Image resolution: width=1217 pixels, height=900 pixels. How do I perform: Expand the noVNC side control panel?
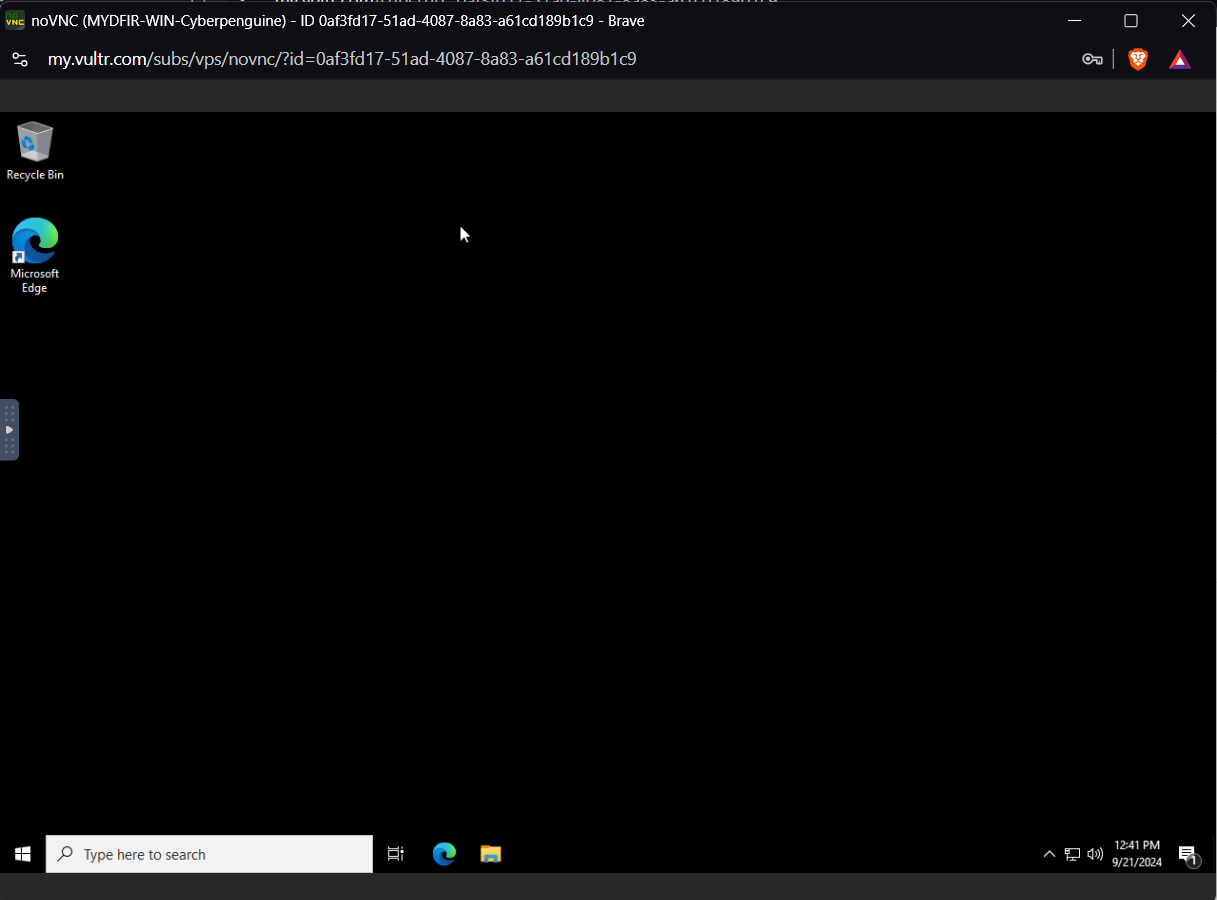[x=9, y=429]
